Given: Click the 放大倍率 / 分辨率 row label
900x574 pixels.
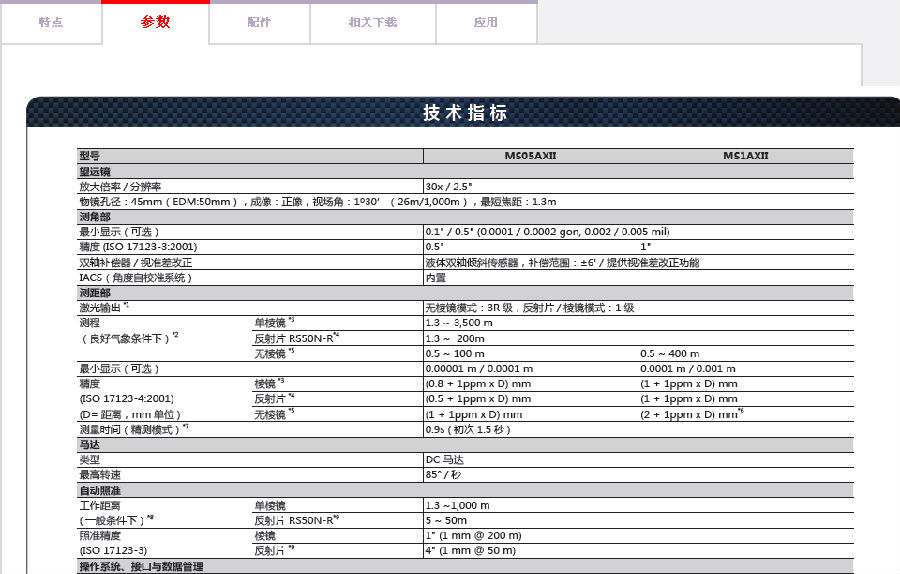Looking at the screenshot, I should (120, 187).
